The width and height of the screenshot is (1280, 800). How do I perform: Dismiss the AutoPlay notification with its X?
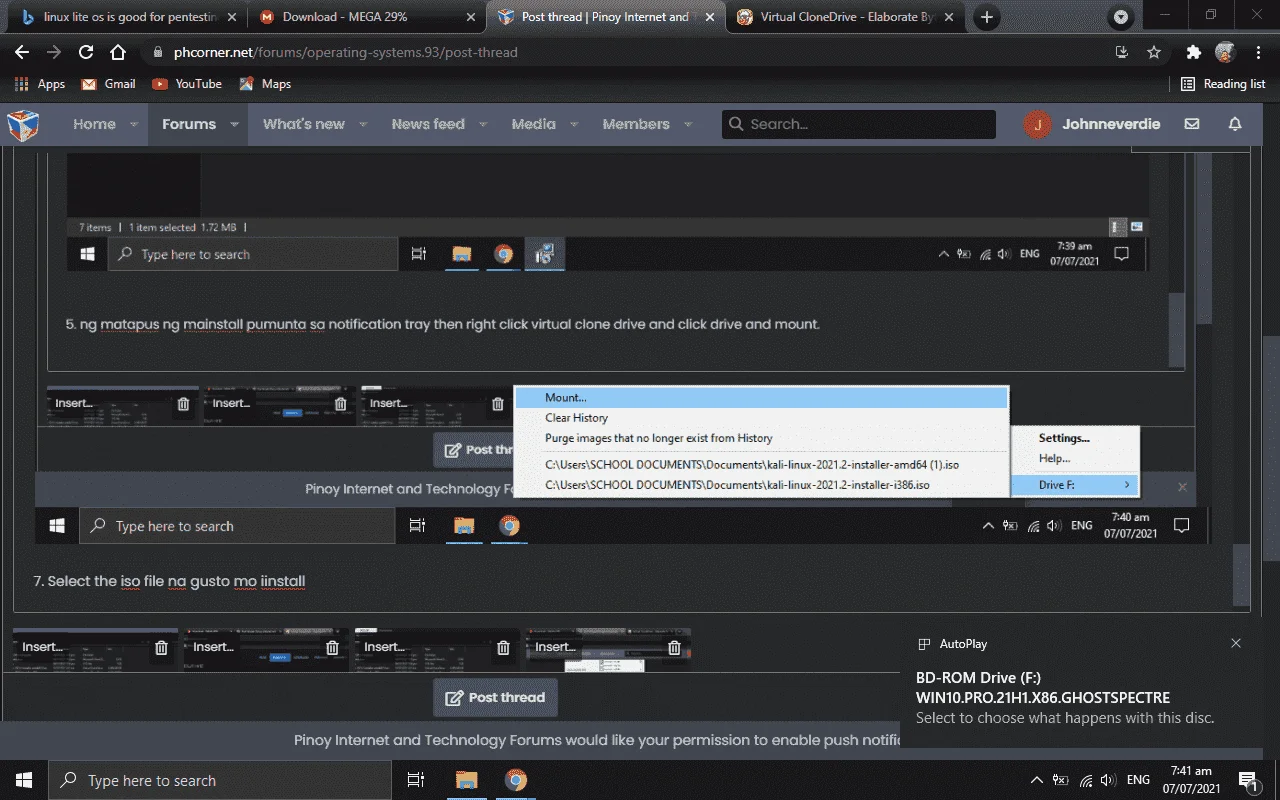click(x=1236, y=643)
